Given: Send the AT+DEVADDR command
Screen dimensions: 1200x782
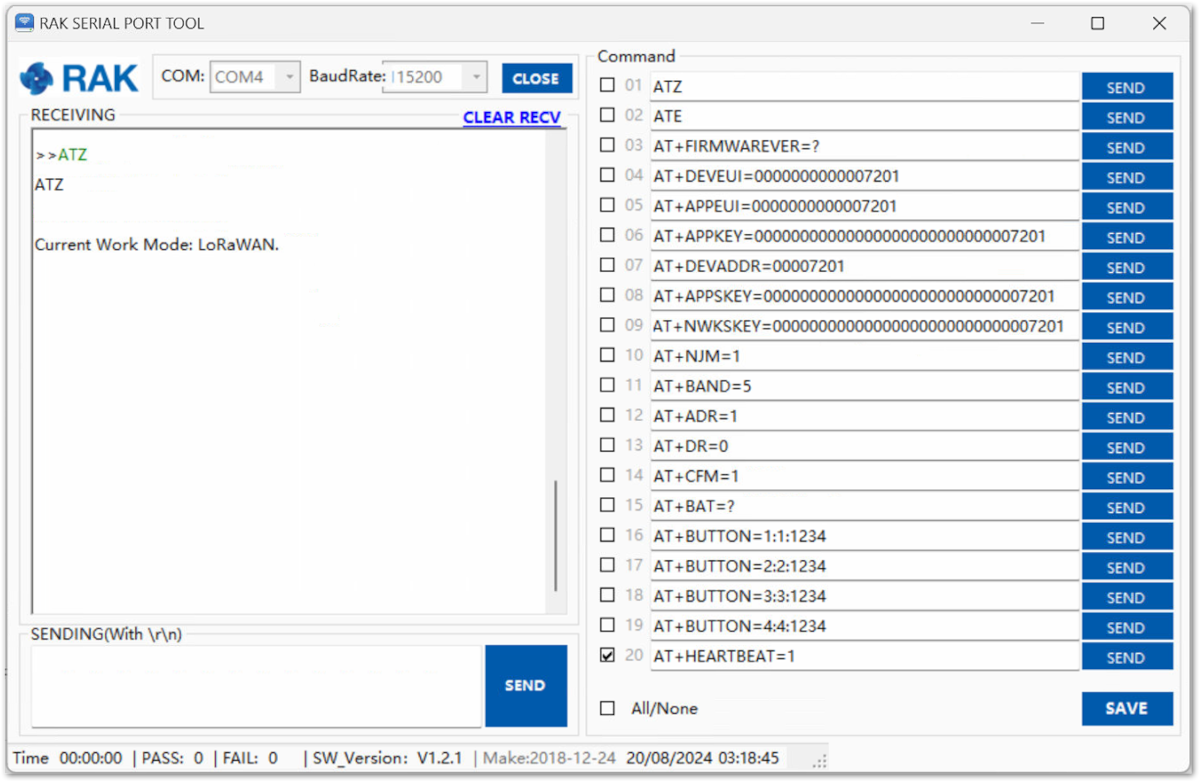Looking at the screenshot, I should pos(1127,267).
